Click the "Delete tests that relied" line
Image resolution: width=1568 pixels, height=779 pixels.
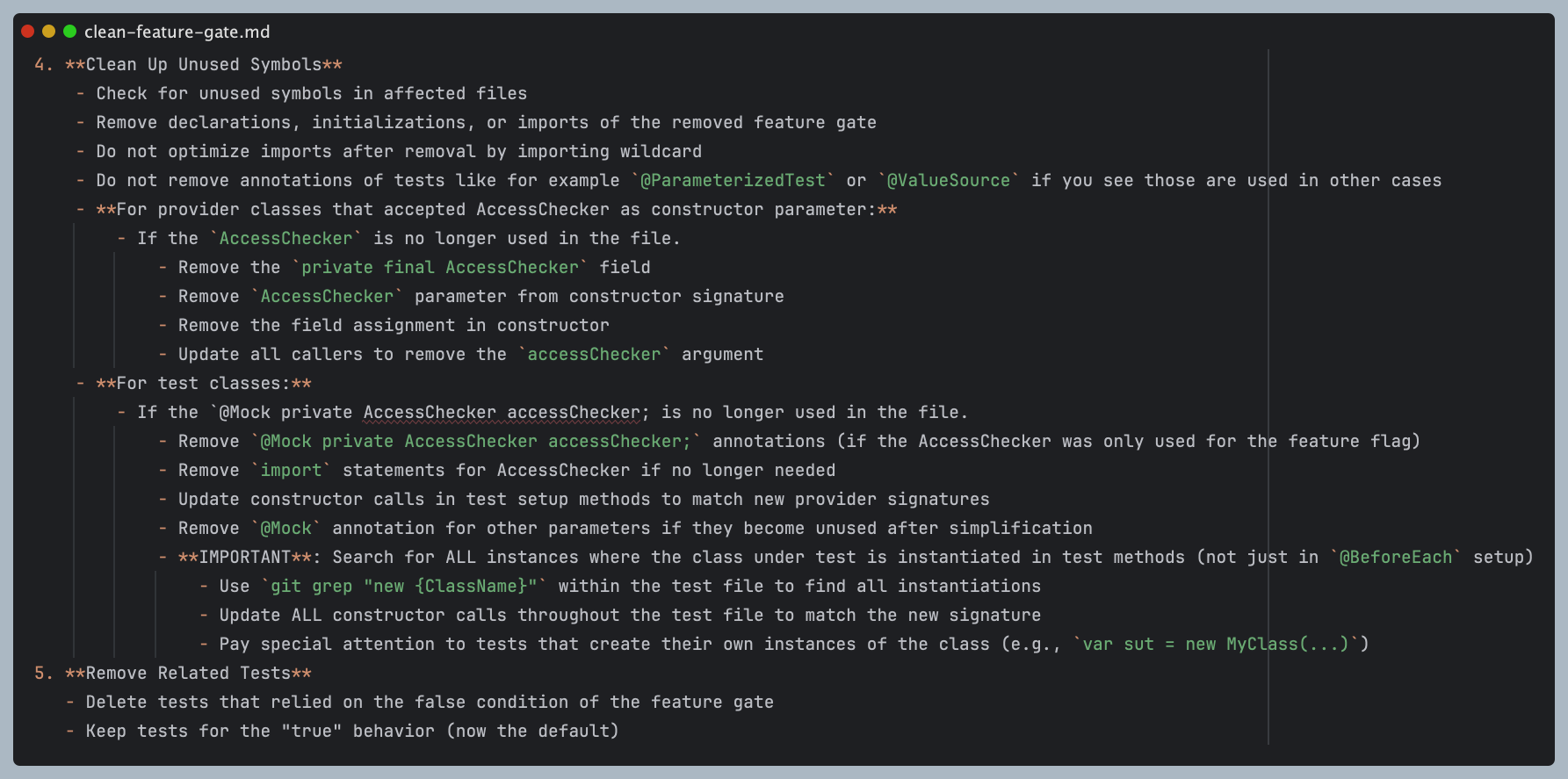pyautogui.click(x=429, y=703)
